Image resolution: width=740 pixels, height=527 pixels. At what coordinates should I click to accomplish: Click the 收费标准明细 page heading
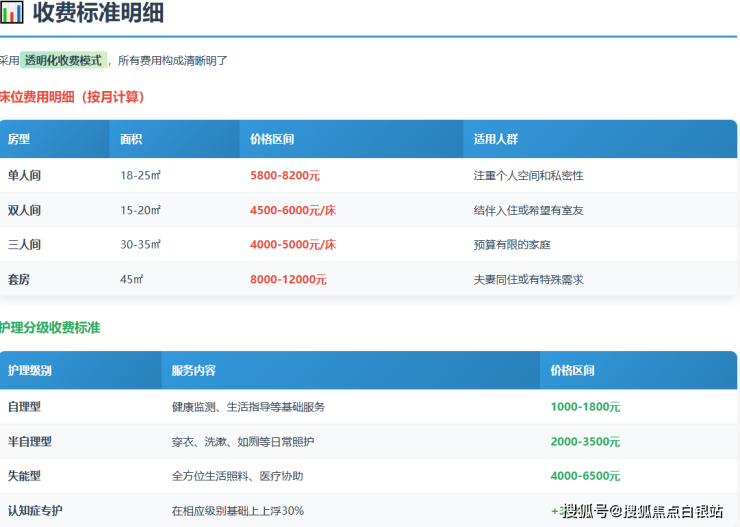click(98, 14)
